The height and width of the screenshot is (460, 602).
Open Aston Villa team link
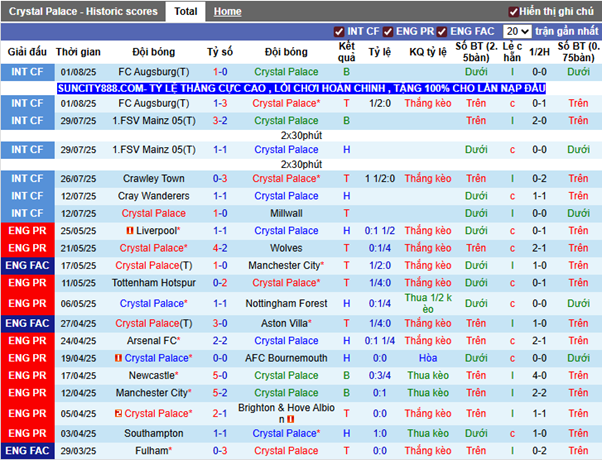click(286, 323)
